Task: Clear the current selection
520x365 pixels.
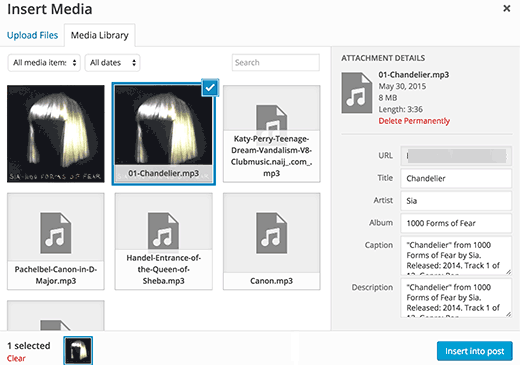Action: point(16,358)
